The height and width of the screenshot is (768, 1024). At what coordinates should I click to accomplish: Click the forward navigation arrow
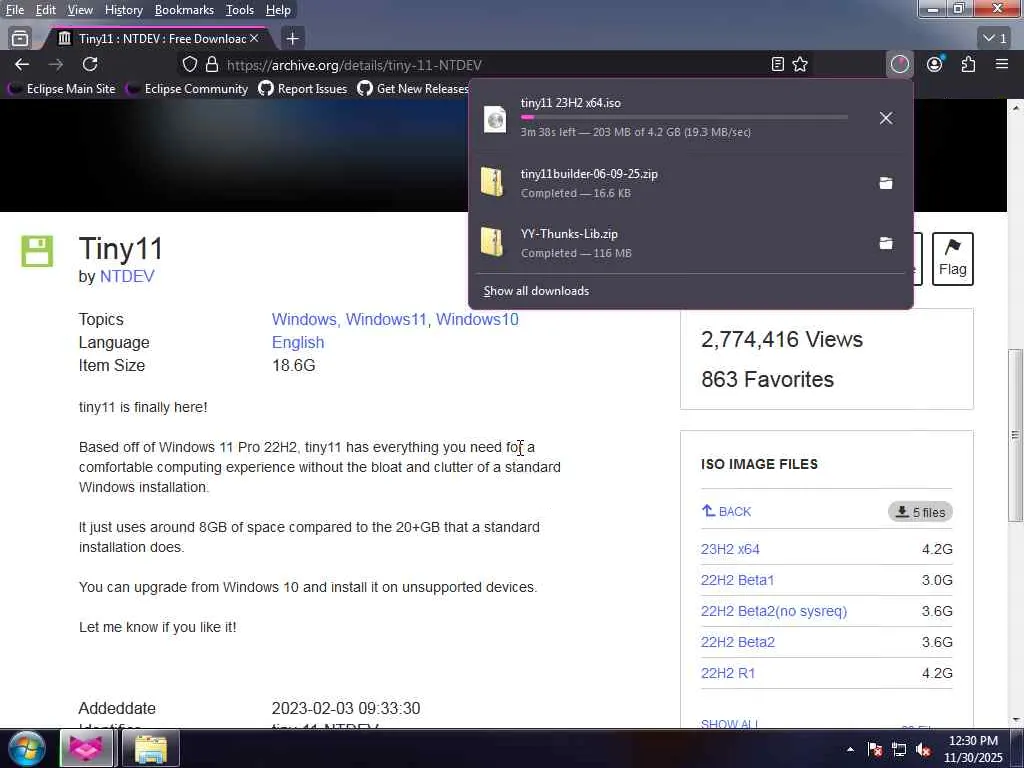tap(56, 64)
